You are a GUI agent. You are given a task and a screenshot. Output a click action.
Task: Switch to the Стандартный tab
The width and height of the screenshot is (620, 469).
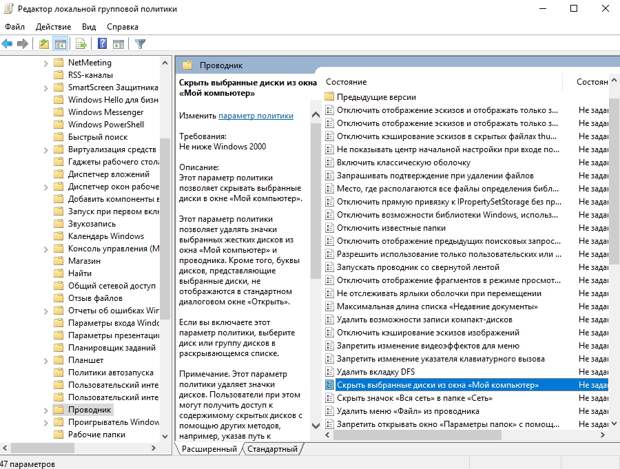click(272, 449)
